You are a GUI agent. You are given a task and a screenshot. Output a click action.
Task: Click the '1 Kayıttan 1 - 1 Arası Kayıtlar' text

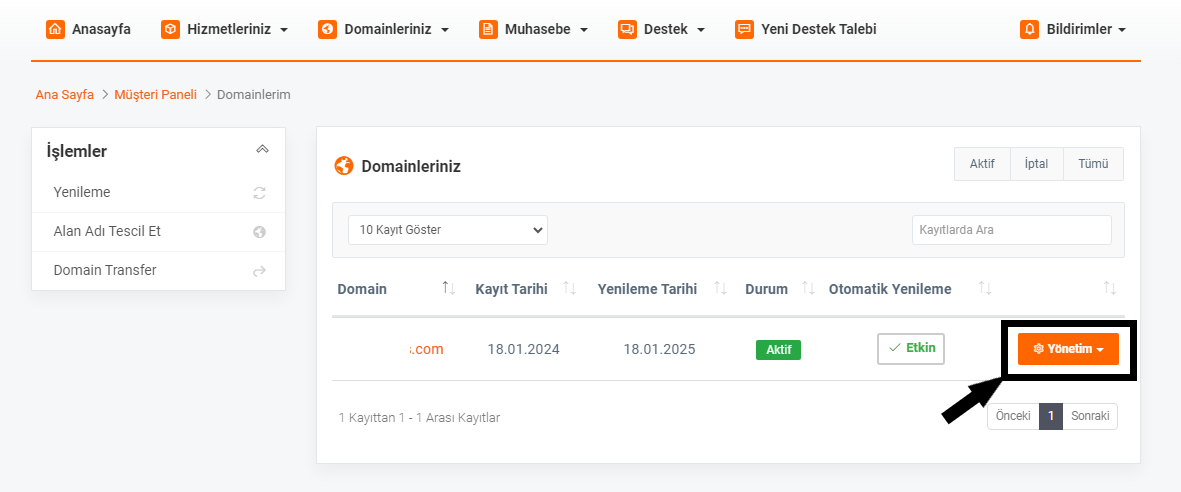420,417
